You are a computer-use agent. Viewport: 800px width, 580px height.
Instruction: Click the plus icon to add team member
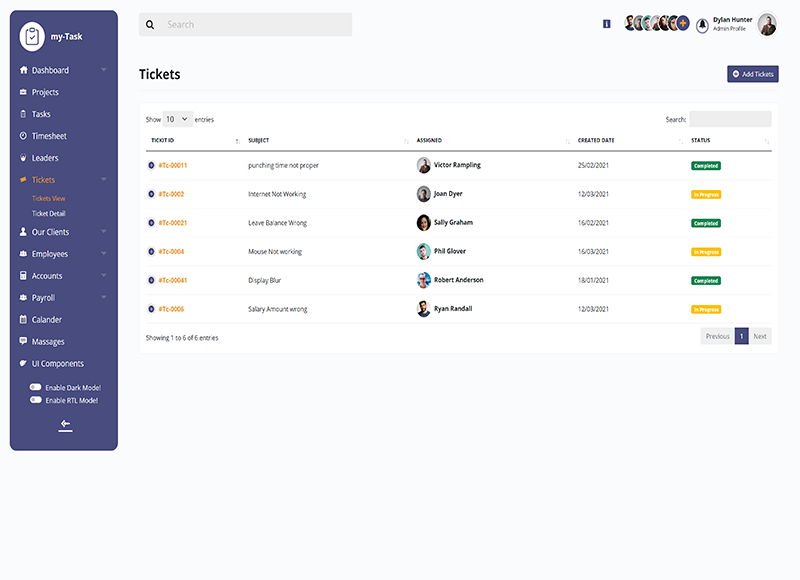pos(683,23)
